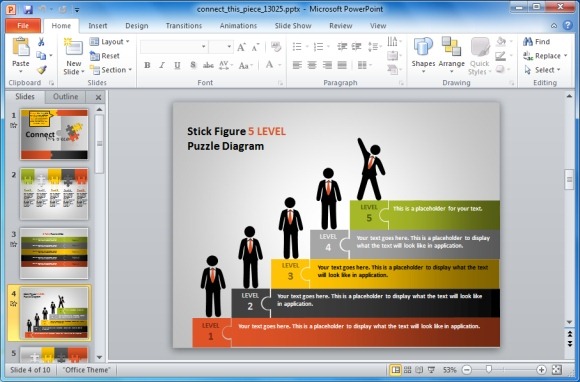Zoom in with plus button
This screenshot has width=580, height=382.
pos(541,369)
